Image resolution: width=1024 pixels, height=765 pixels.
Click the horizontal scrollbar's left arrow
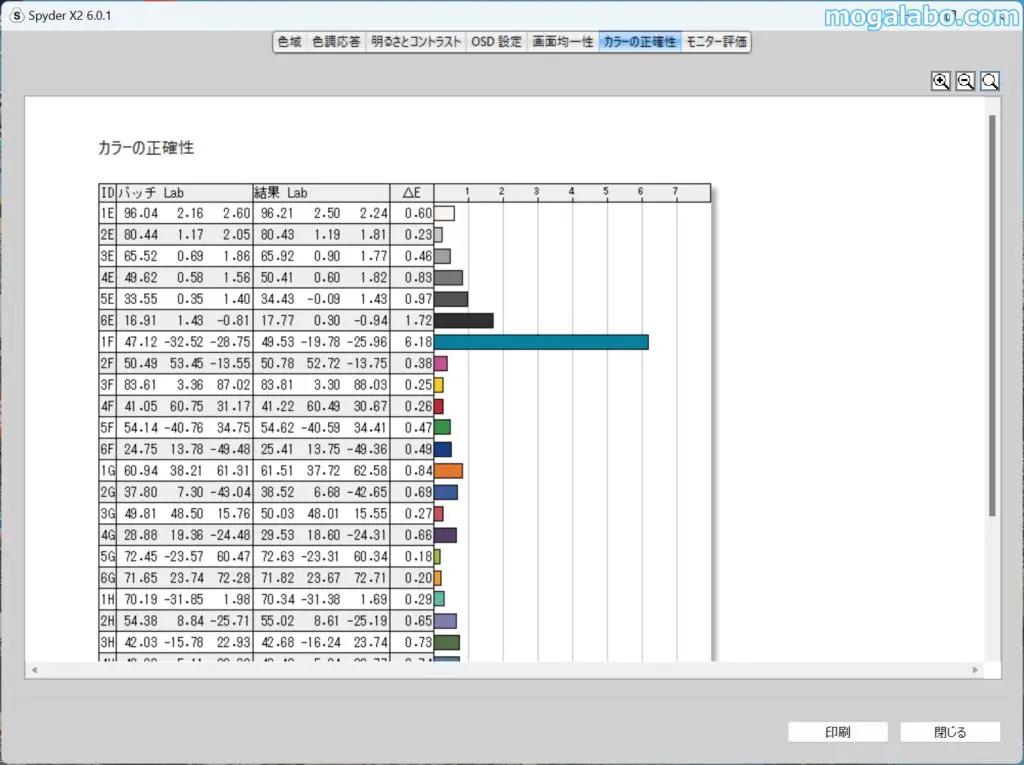pyautogui.click(x=33, y=669)
